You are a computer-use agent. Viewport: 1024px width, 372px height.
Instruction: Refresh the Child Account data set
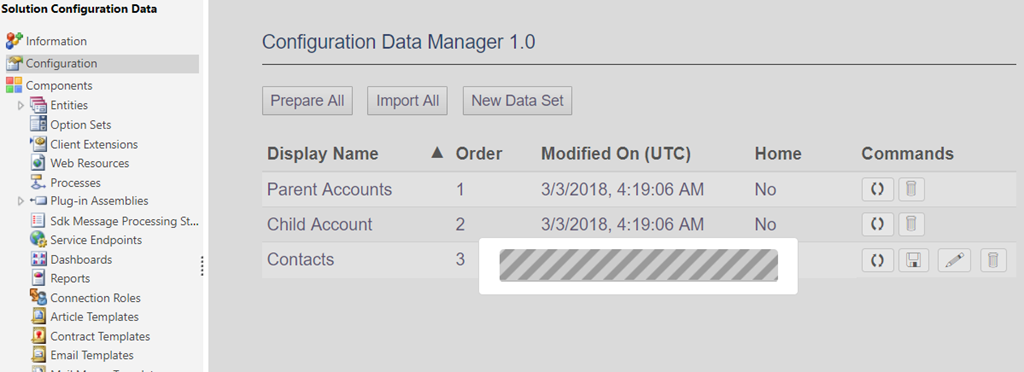click(878, 225)
